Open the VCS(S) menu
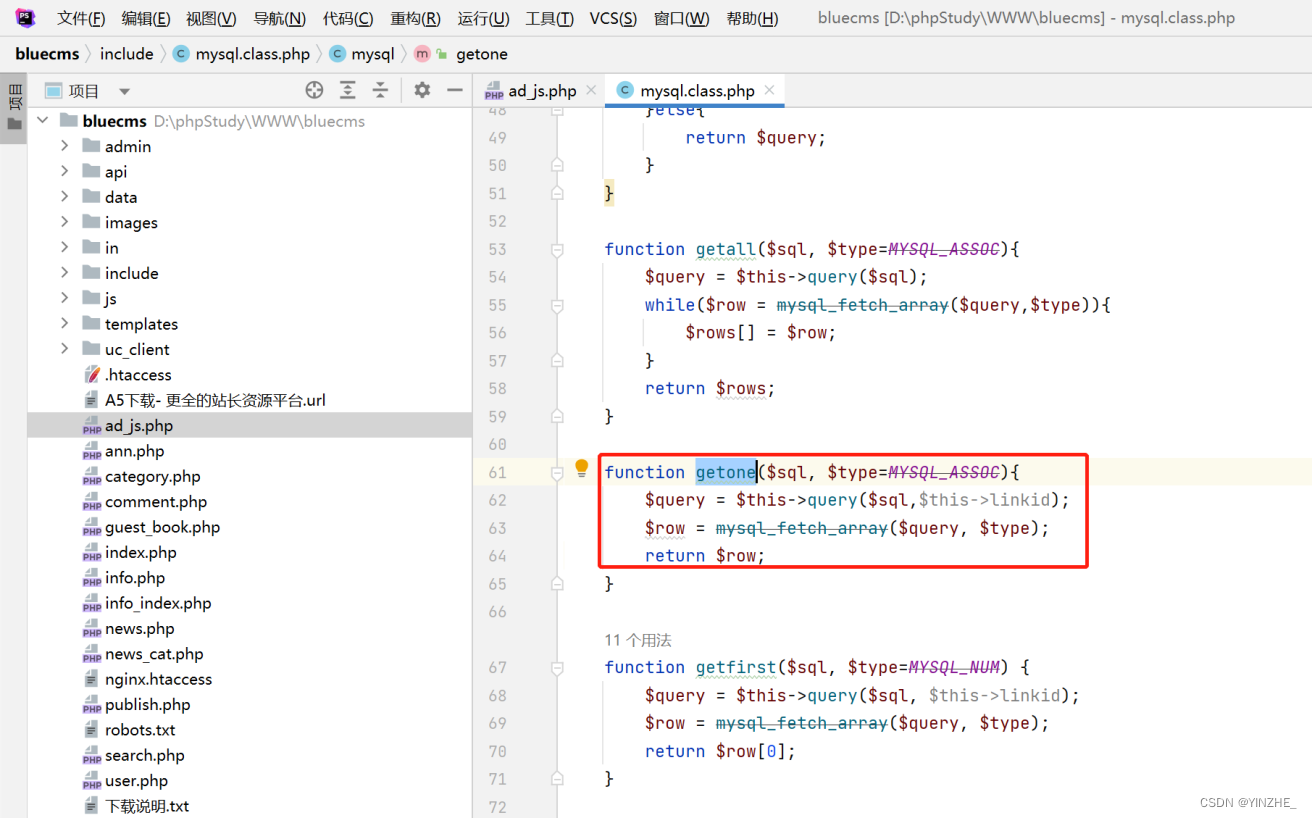This screenshot has height=818, width=1312. pyautogui.click(x=613, y=18)
